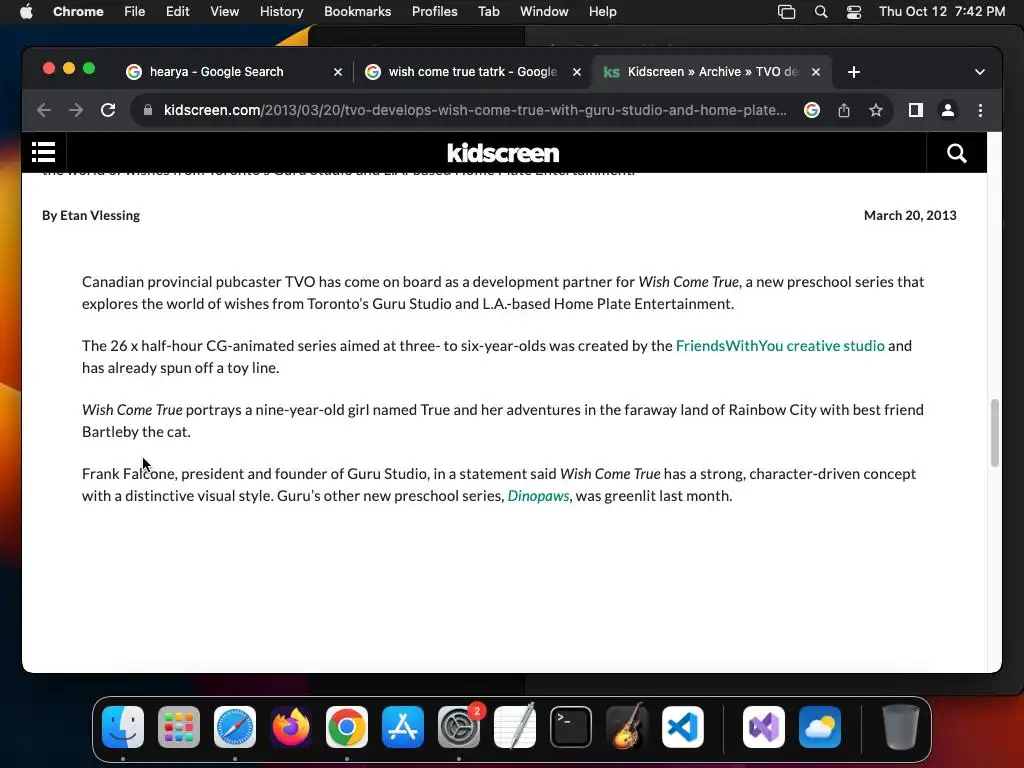The width and height of the screenshot is (1024, 768).
Task: Open the Kidscreen hamburger menu
Action: pos(44,153)
